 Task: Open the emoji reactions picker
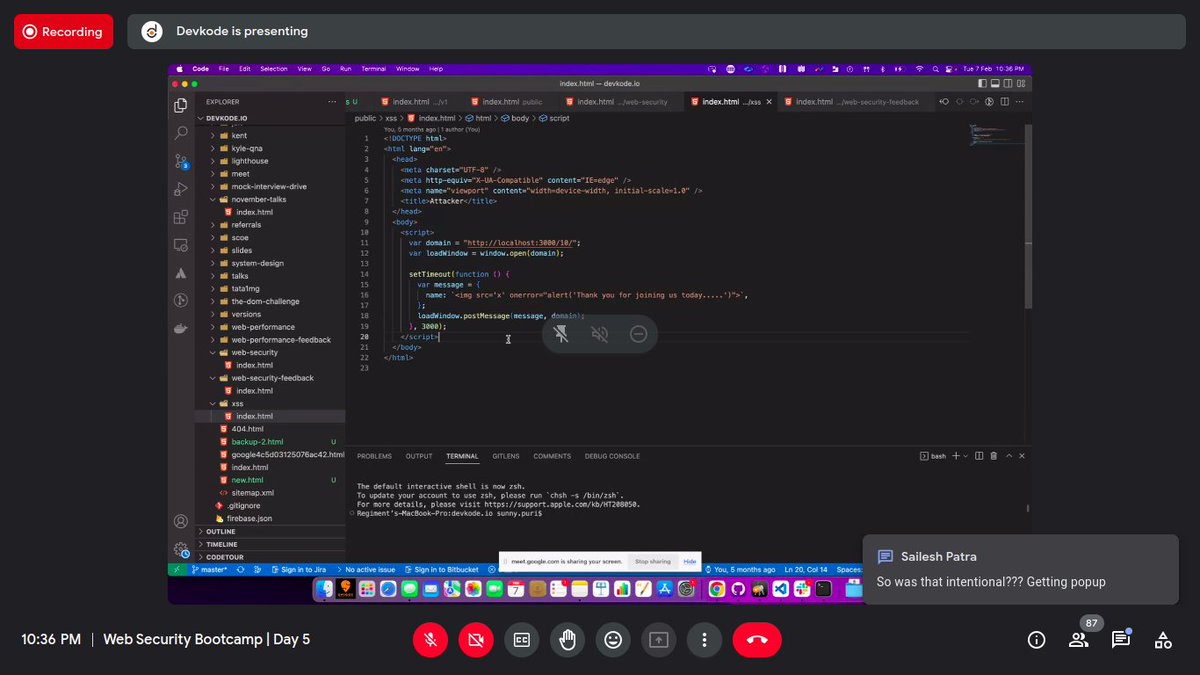coord(613,640)
